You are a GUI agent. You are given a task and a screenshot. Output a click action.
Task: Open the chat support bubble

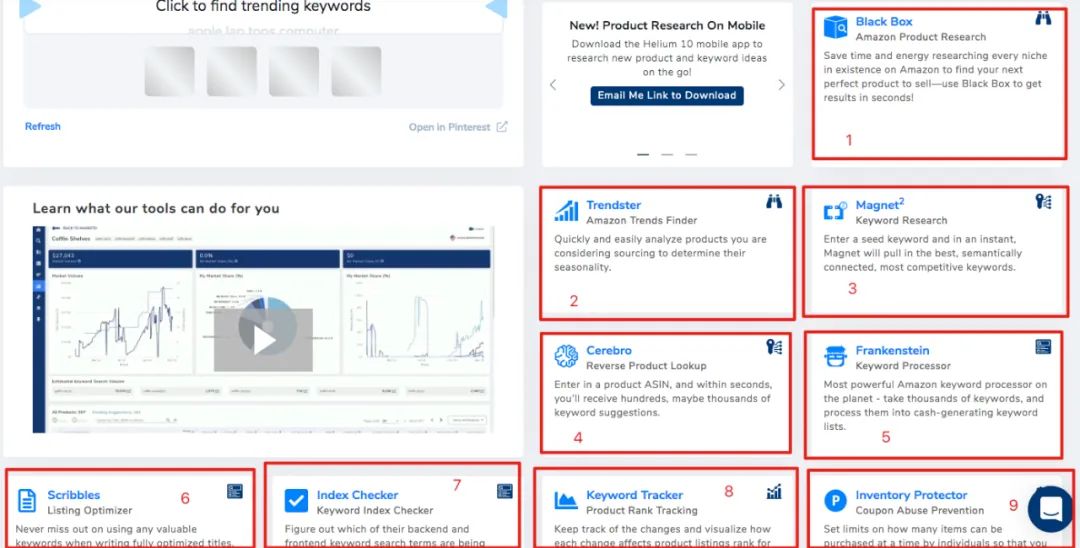[x=1049, y=509]
